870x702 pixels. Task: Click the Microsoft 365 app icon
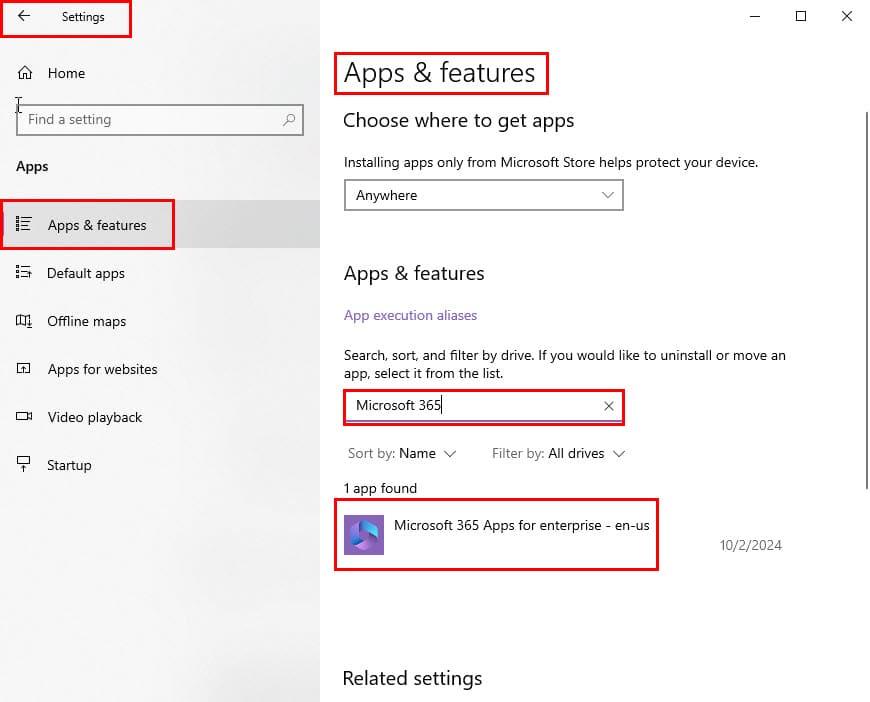click(x=363, y=534)
